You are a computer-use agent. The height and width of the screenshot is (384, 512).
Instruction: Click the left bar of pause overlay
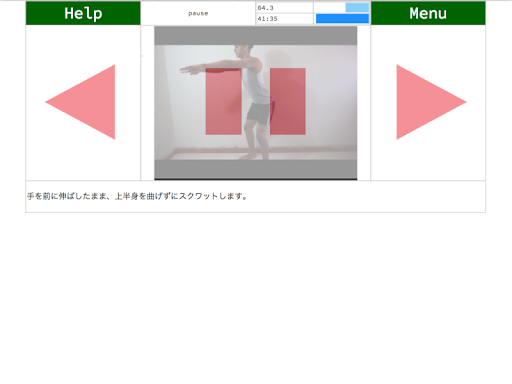pyautogui.click(x=223, y=101)
